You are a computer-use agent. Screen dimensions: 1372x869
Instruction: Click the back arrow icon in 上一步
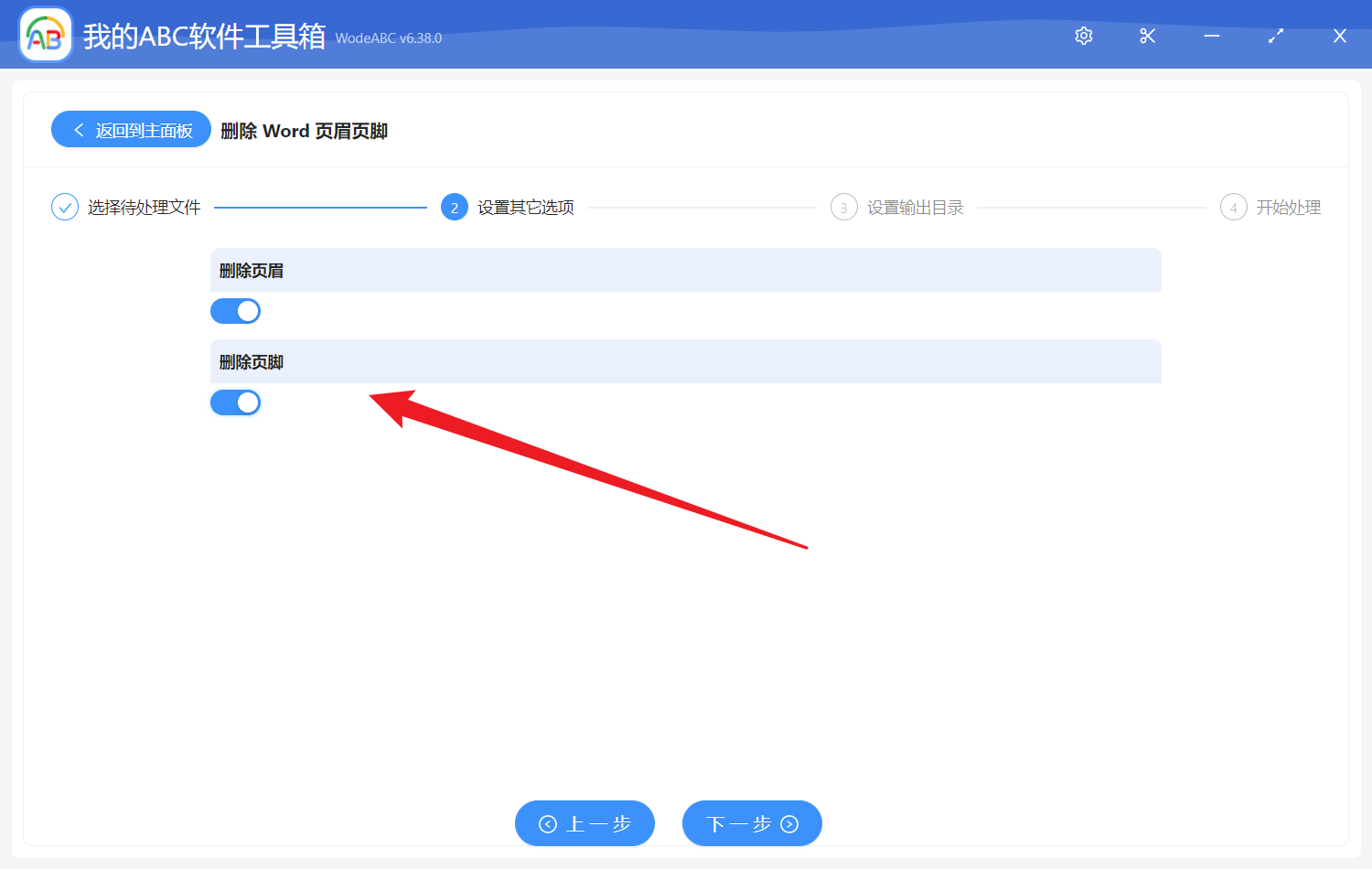tap(548, 823)
